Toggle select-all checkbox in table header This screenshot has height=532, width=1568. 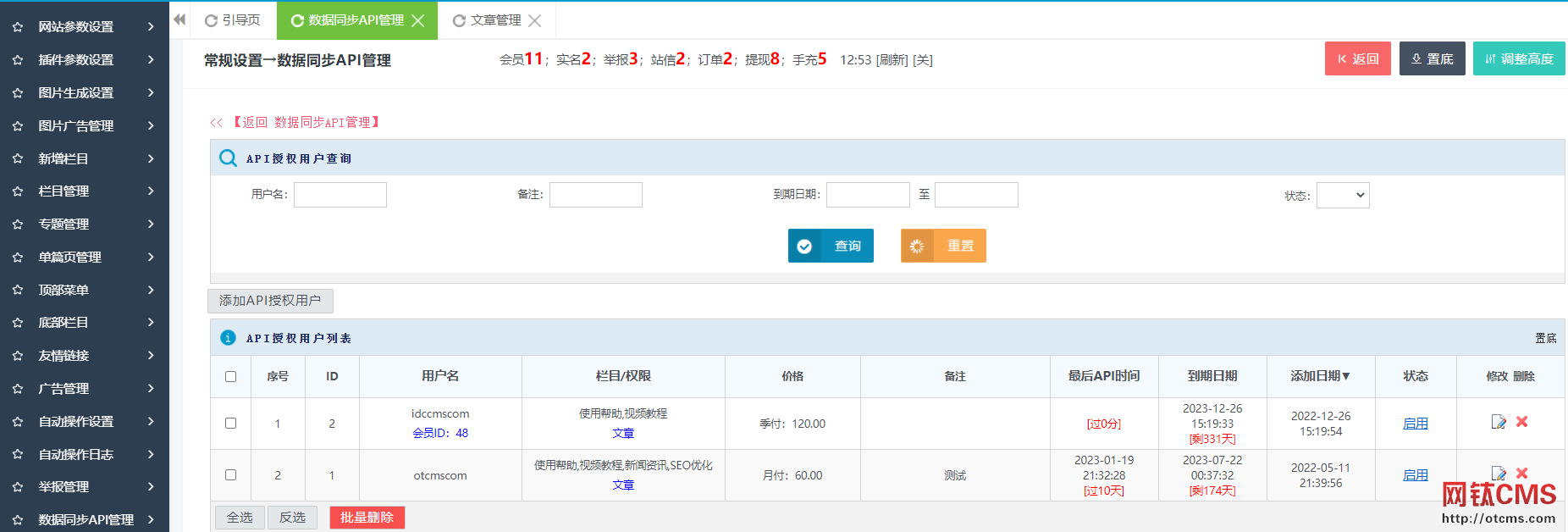pyautogui.click(x=230, y=376)
